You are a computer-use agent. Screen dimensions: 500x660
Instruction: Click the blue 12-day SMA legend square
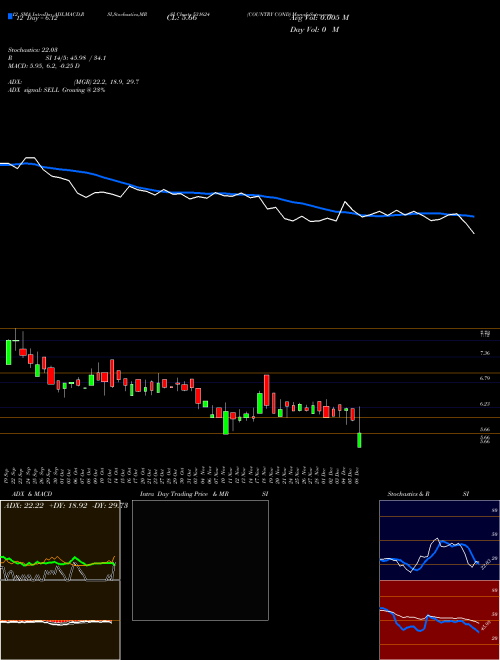point(11,16)
